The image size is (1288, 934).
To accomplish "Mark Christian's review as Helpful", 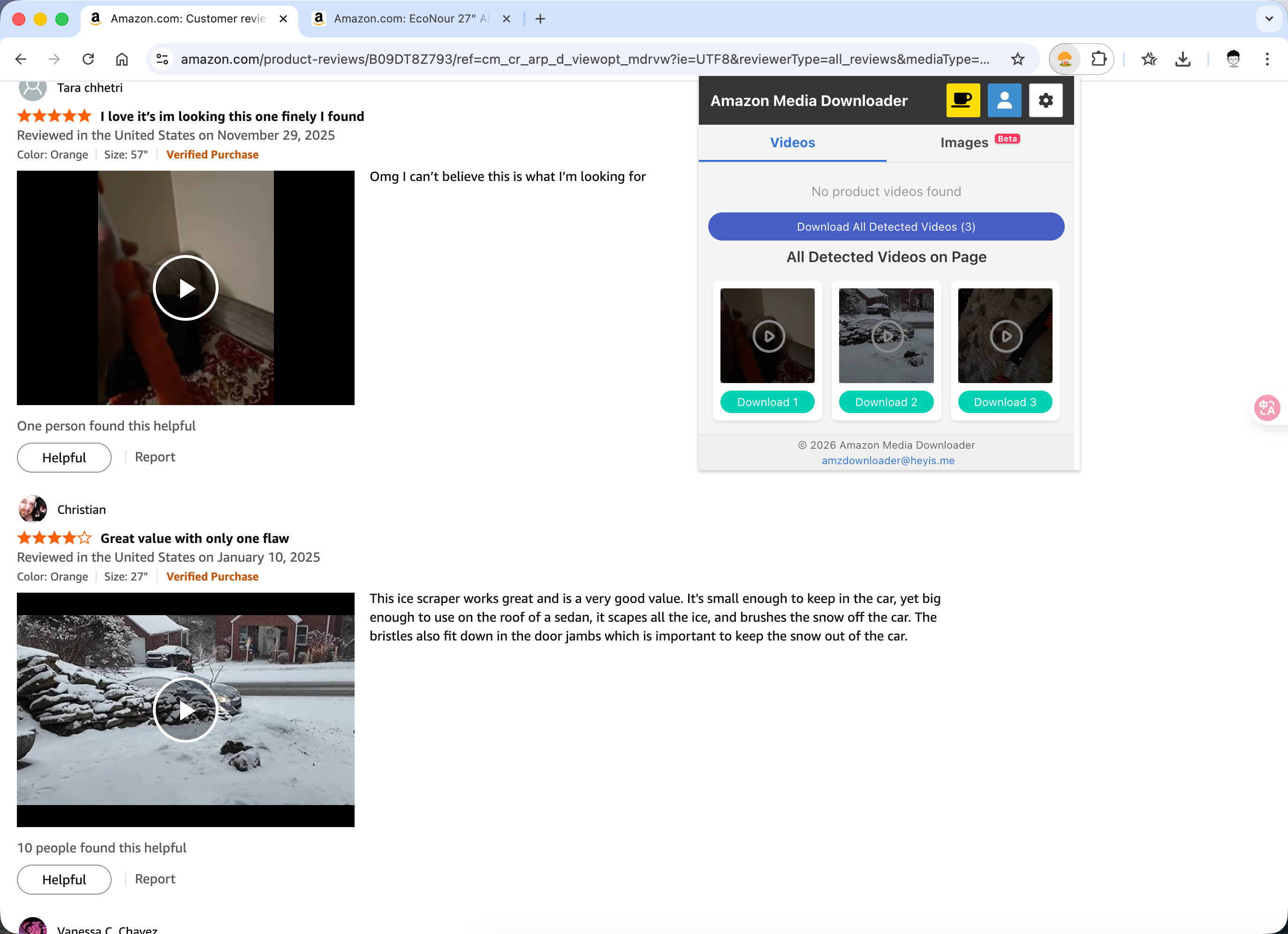I will pyautogui.click(x=64, y=879).
